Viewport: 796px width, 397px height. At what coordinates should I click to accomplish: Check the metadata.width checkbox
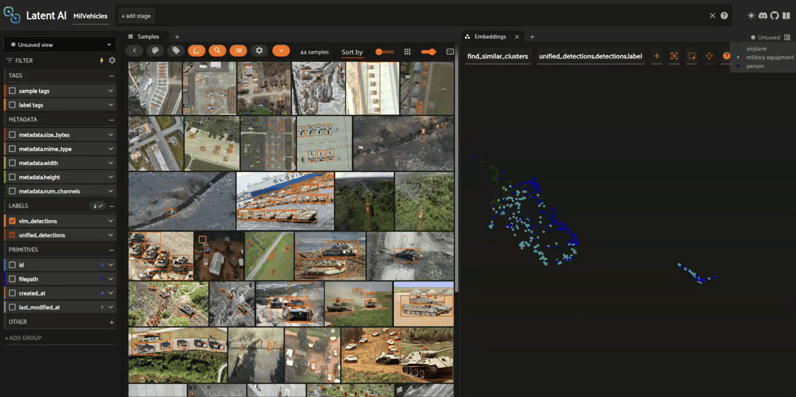coord(13,163)
